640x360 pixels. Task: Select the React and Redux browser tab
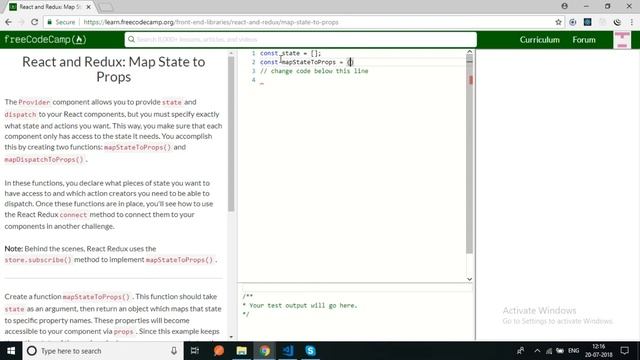pyautogui.click(x=50, y=7)
